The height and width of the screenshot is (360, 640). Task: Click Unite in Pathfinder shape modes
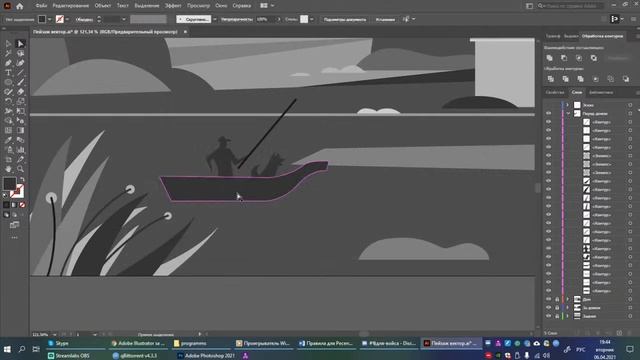[549, 58]
